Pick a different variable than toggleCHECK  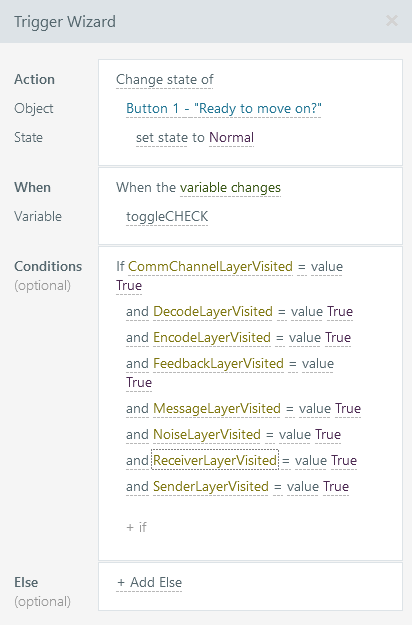[x=167, y=216]
